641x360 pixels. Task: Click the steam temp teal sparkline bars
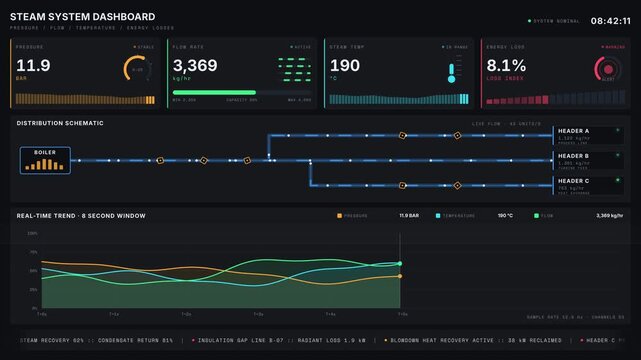399,99
